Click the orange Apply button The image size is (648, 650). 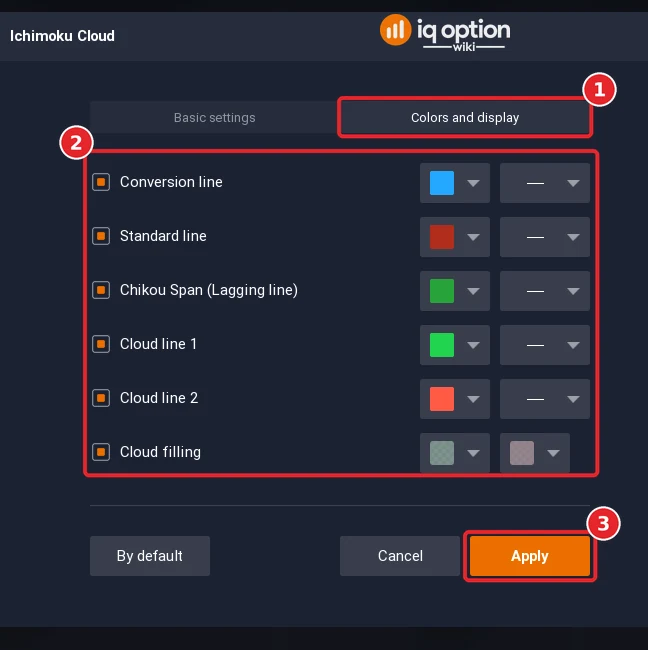(529, 556)
